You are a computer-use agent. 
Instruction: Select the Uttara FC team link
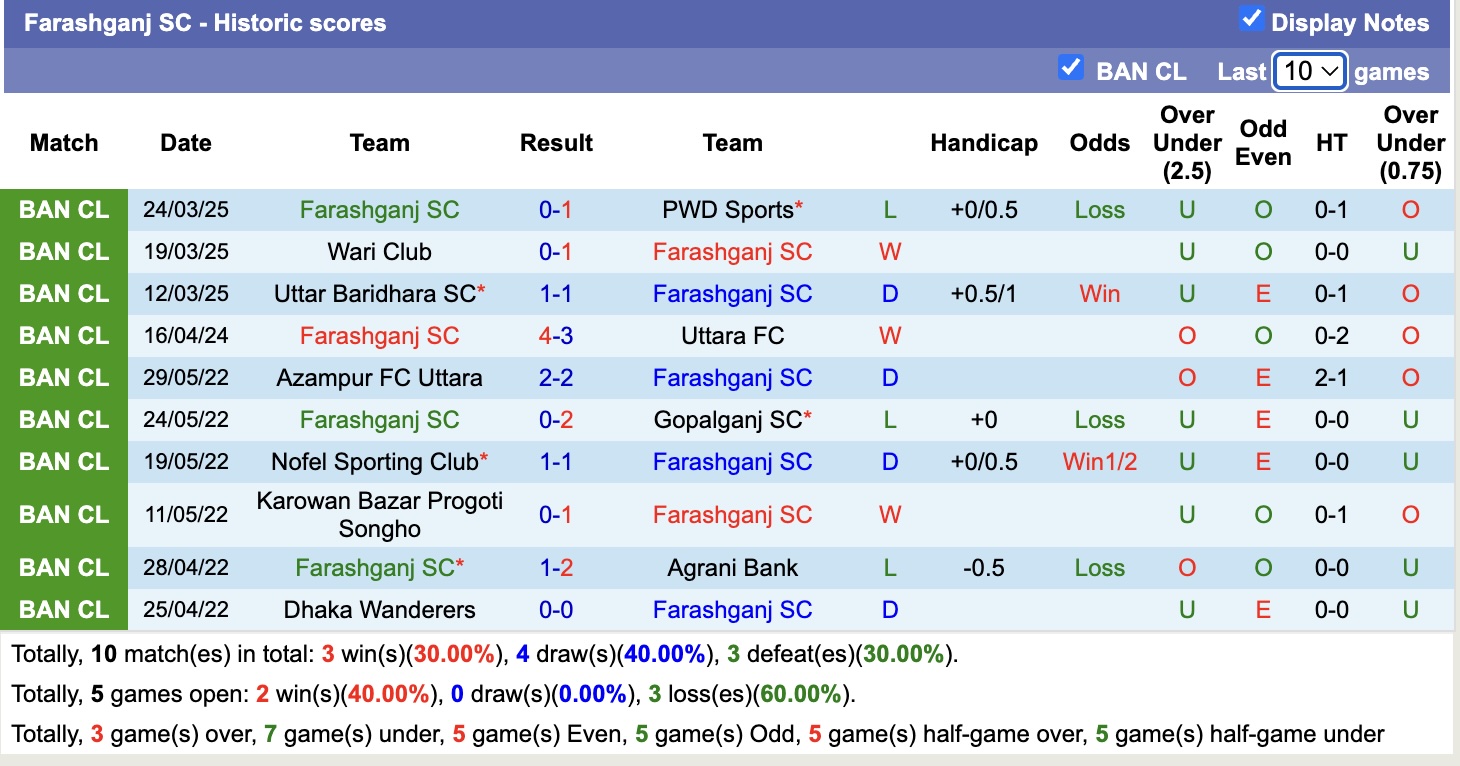pos(733,336)
